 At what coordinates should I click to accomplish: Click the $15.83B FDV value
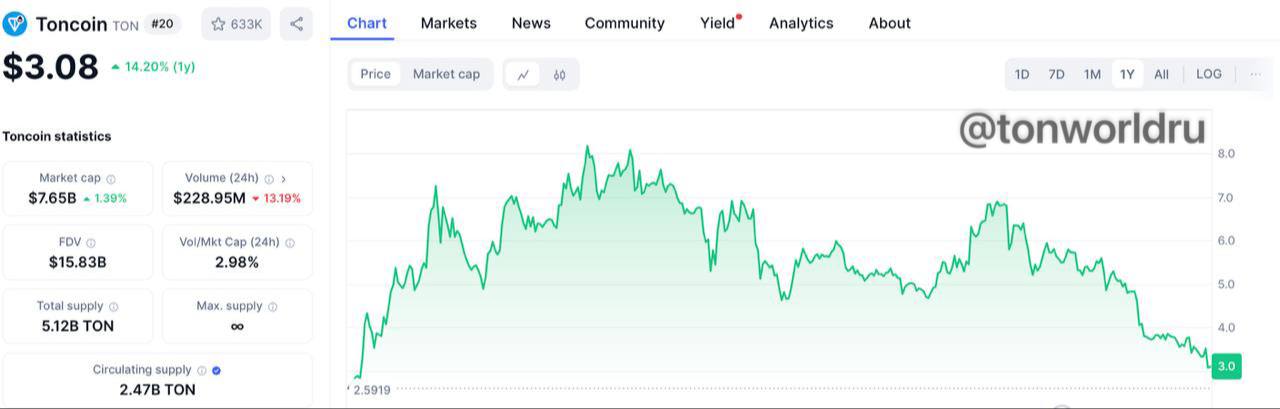click(x=78, y=262)
